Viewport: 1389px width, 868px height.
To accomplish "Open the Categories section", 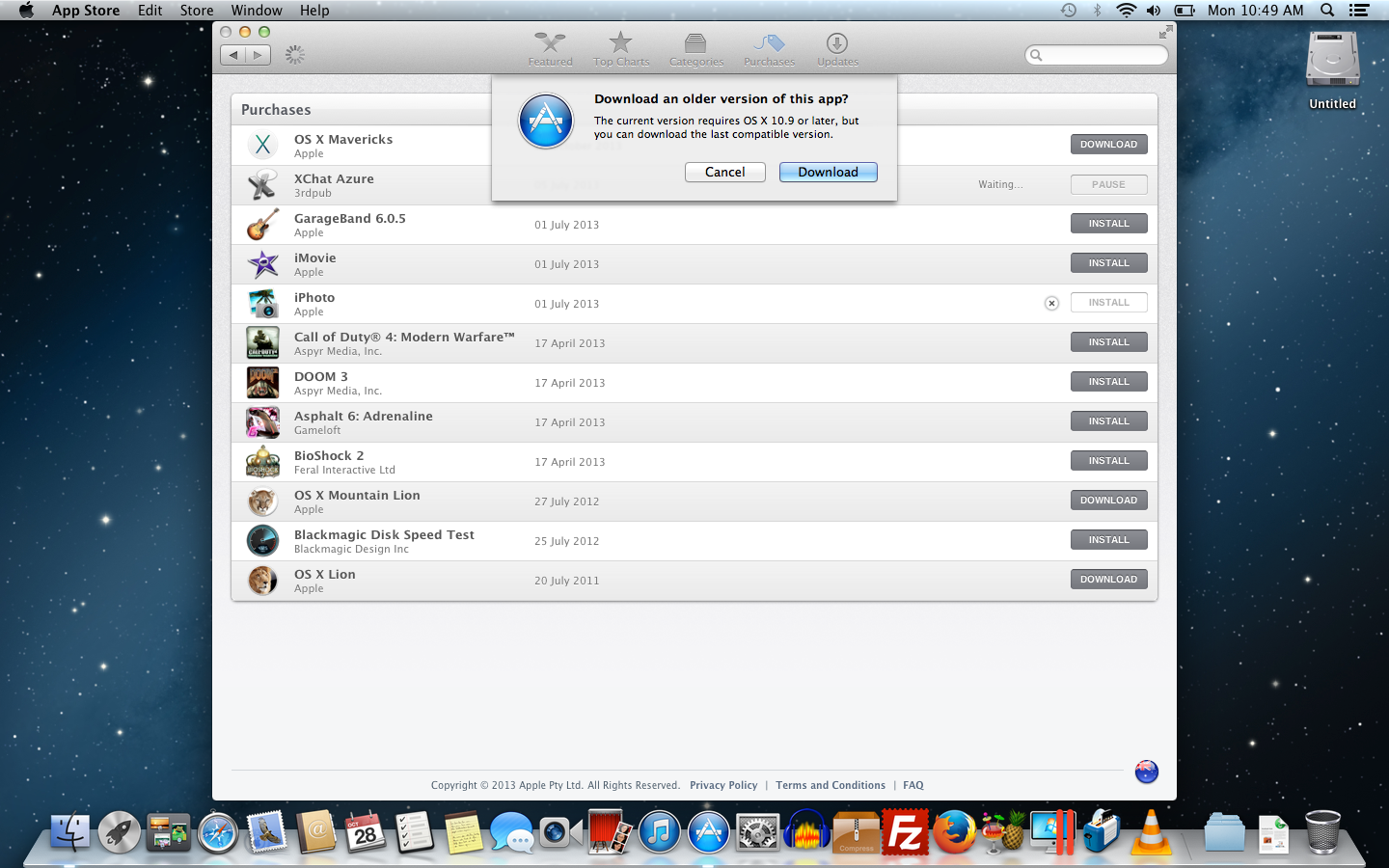I will [x=696, y=49].
